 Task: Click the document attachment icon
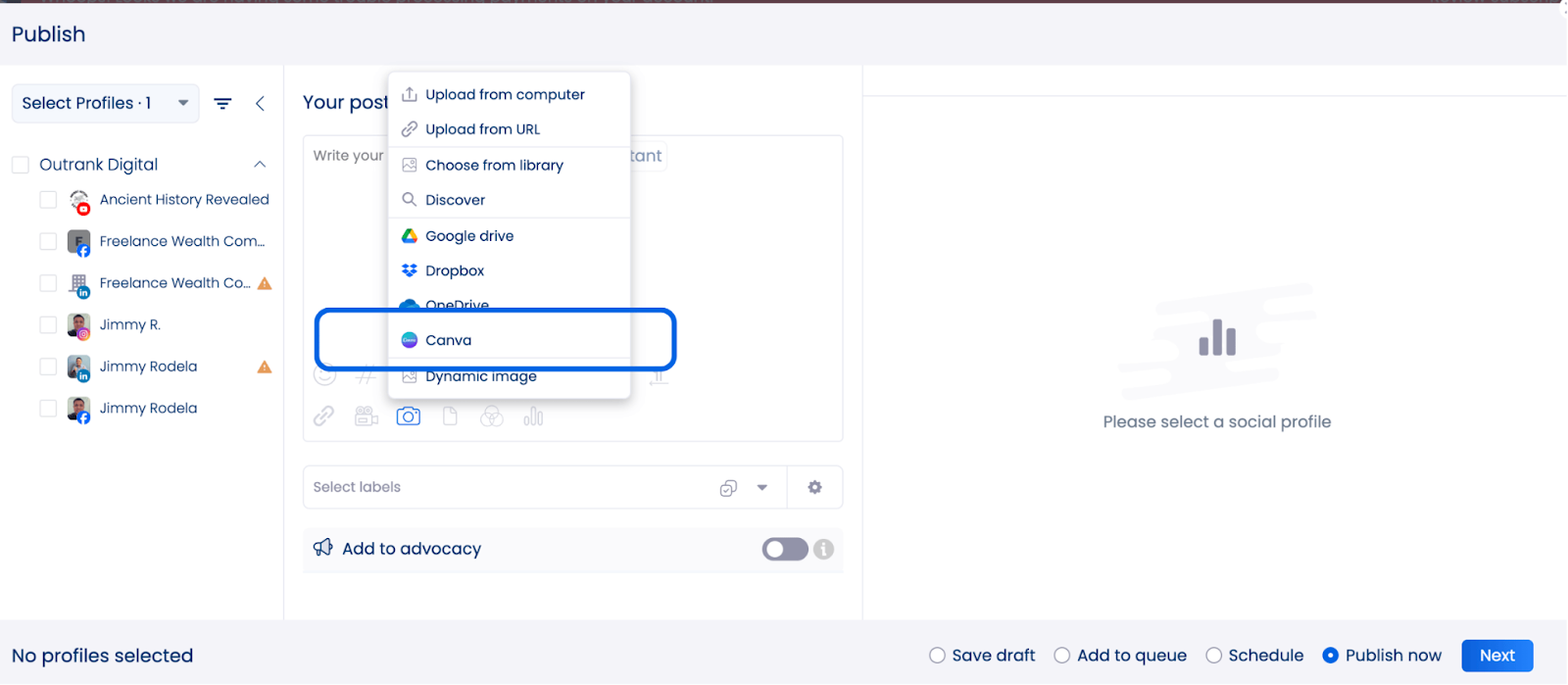(450, 416)
